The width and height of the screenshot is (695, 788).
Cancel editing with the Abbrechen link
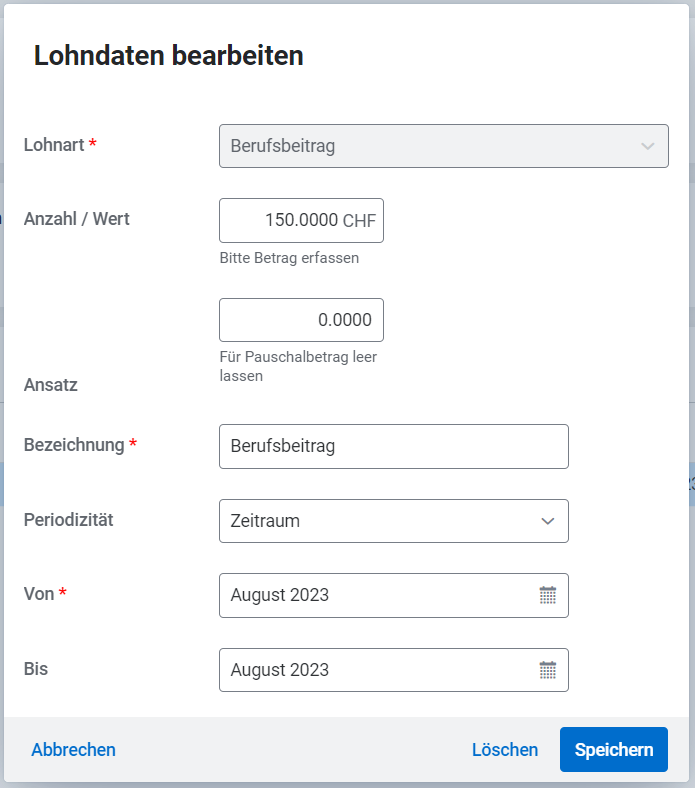(73, 749)
